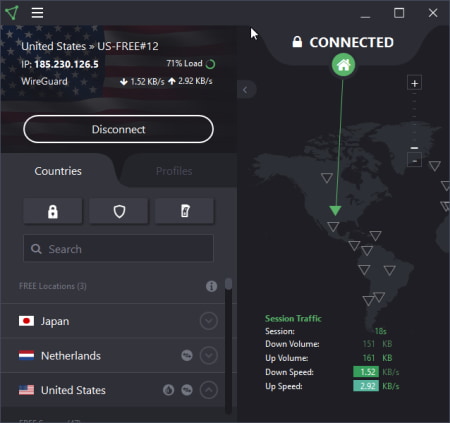Switch to the Countries tab
The image size is (450, 423).
tap(58, 171)
